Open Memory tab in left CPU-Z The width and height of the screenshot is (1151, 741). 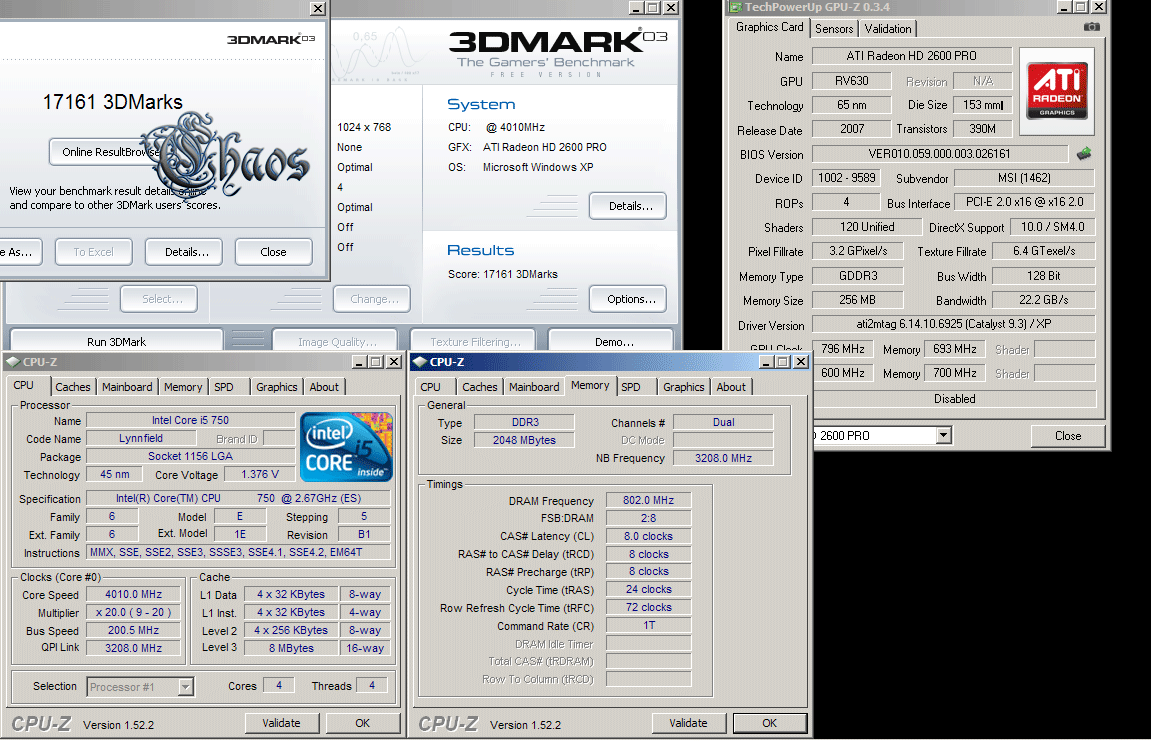point(183,387)
